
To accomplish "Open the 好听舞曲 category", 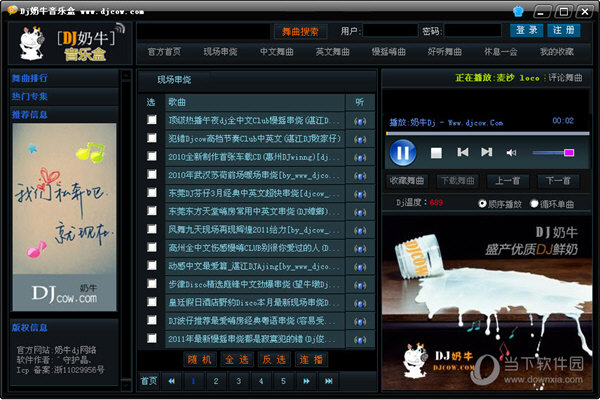I will [445, 52].
